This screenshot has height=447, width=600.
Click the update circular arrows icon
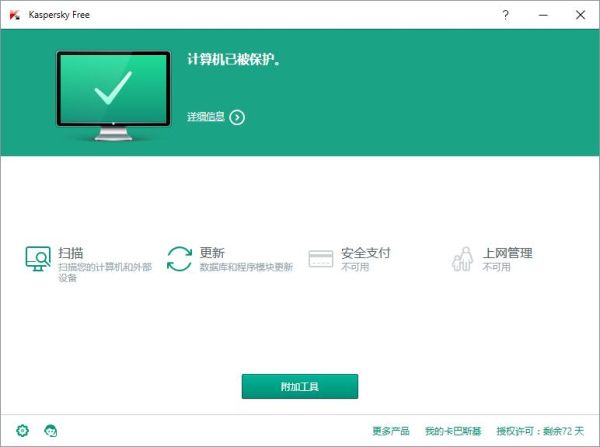179,259
